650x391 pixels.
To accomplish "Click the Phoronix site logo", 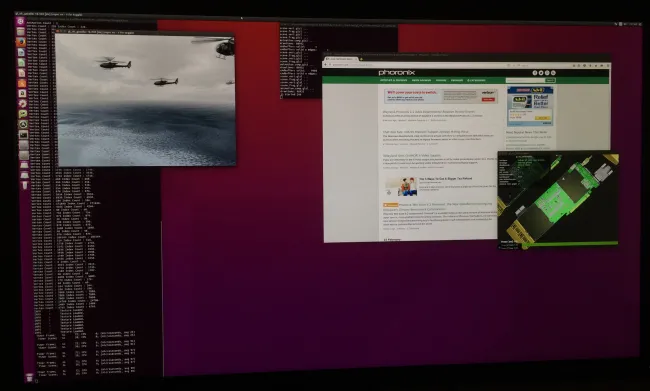I will pyautogui.click(x=397, y=73).
